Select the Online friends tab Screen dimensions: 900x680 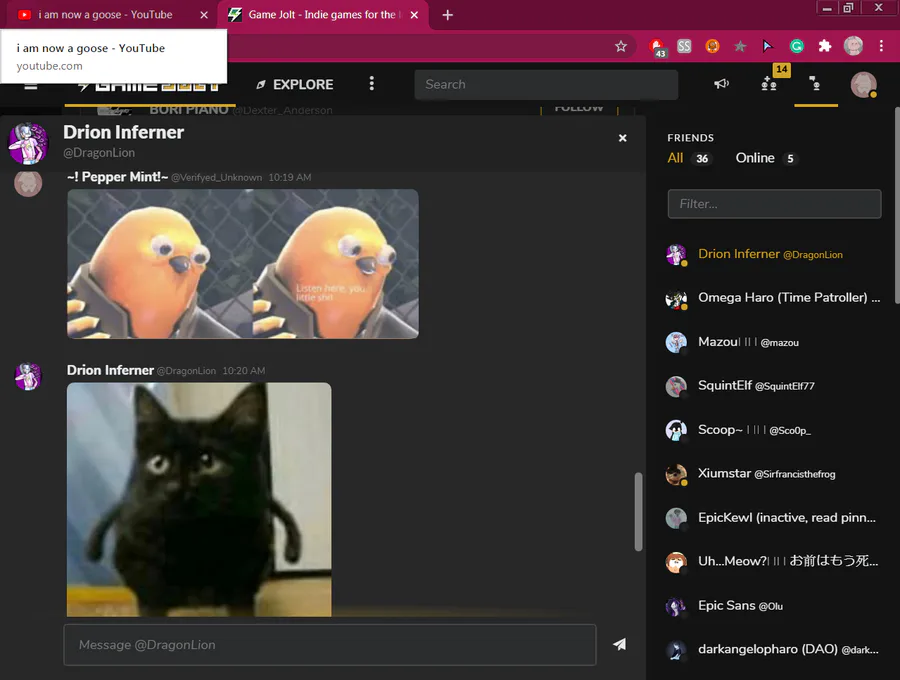click(x=755, y=158)
